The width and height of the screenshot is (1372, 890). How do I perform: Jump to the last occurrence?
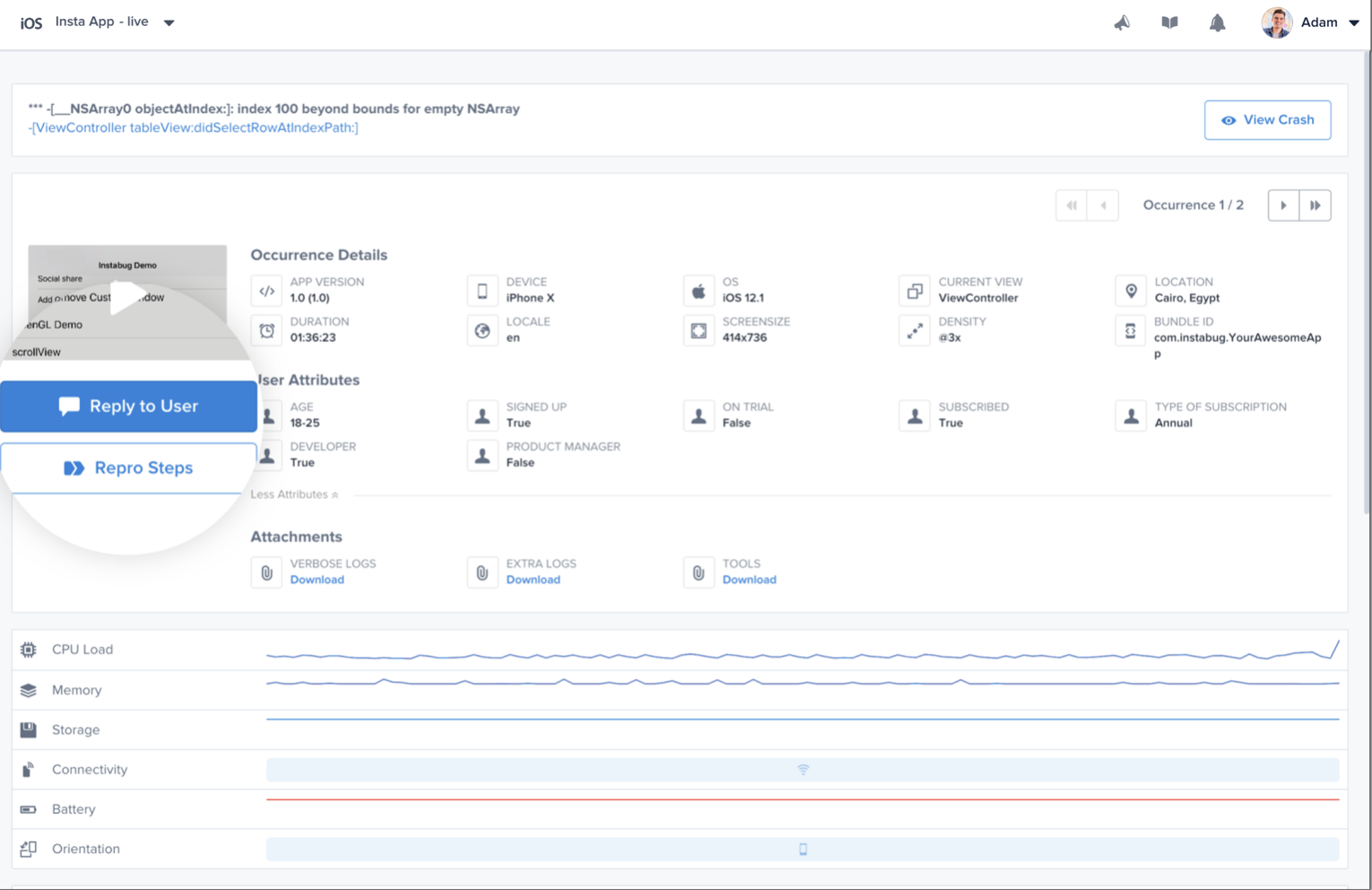tap(1316, 205)
